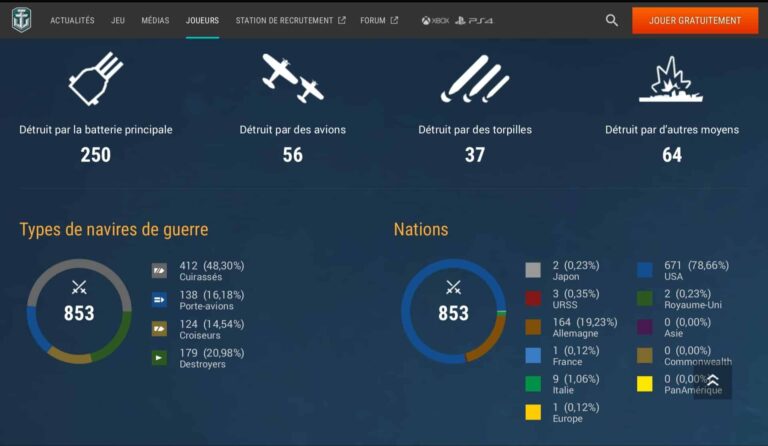Open the Médias menu

155,20
